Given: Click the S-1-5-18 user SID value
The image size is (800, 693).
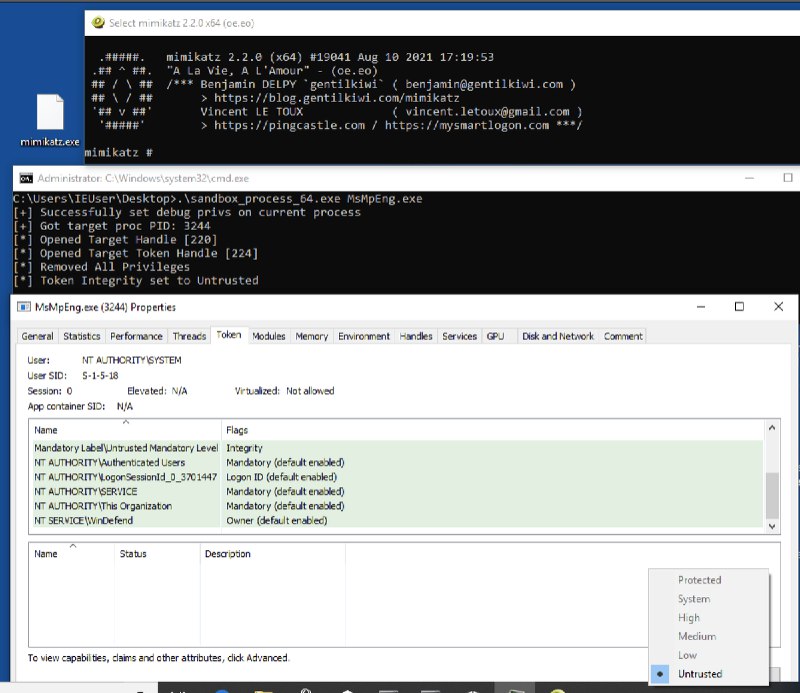Looking at the screenshot, I should click(100, 376).
